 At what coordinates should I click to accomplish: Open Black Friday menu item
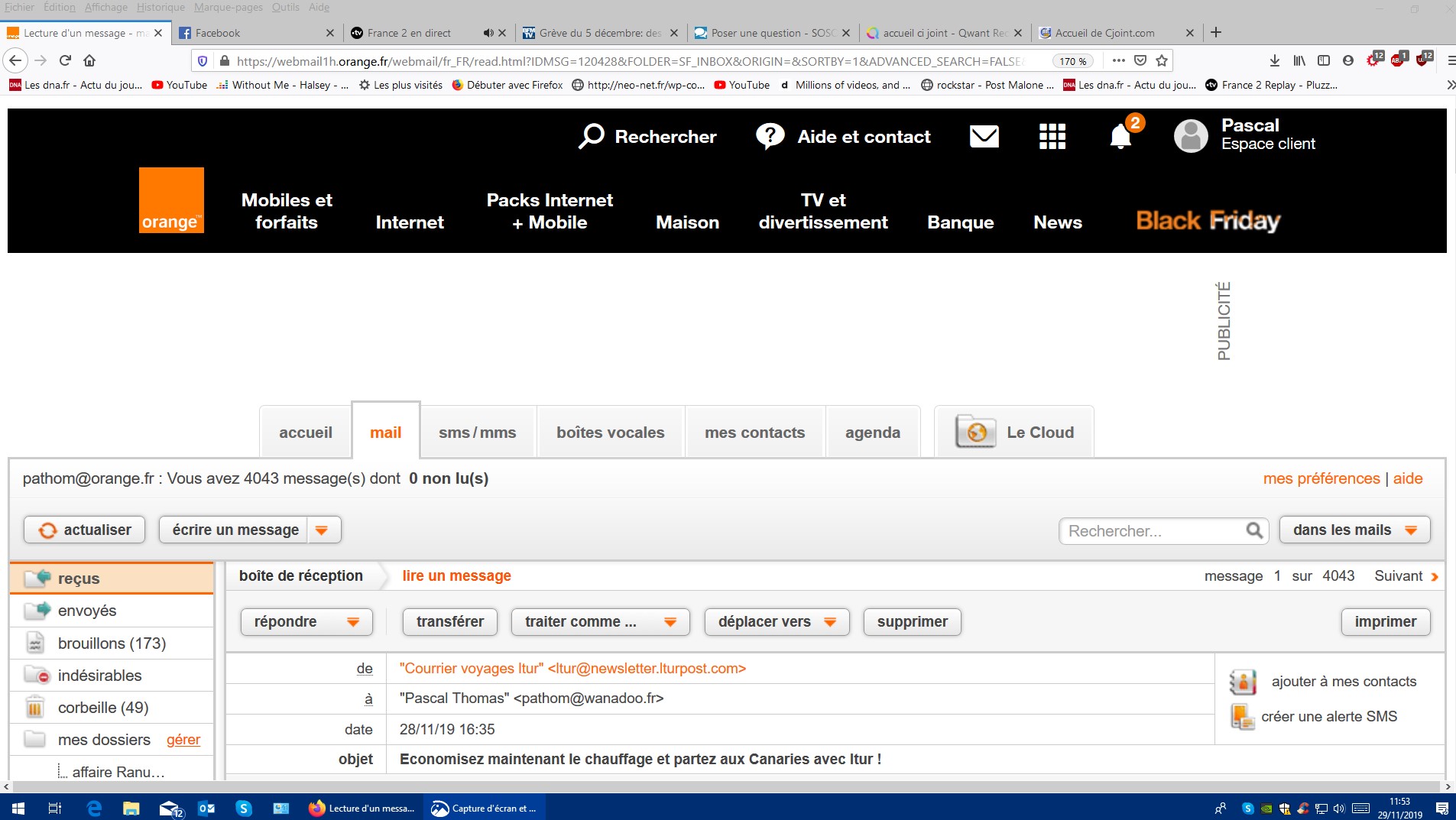[1208, 221]
